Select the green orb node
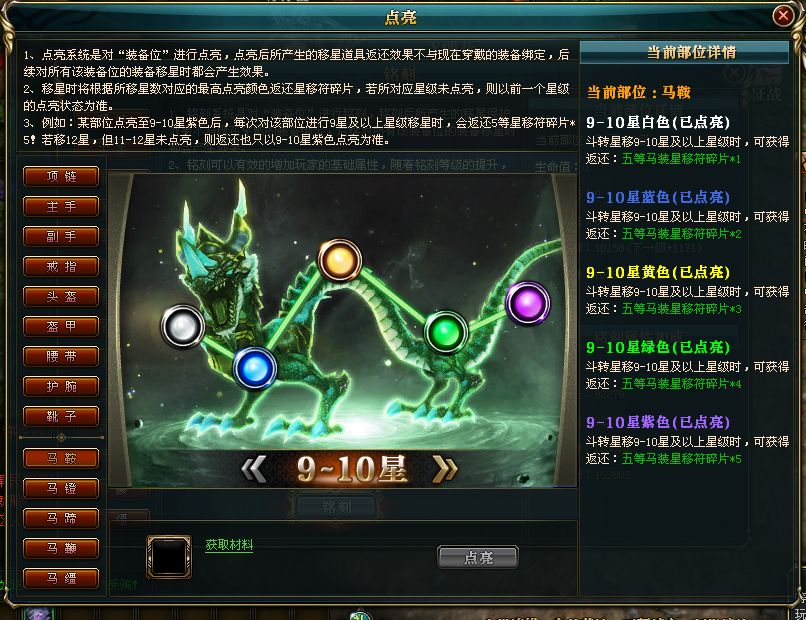This screenshot has height=620, width=806. point(446,332)
